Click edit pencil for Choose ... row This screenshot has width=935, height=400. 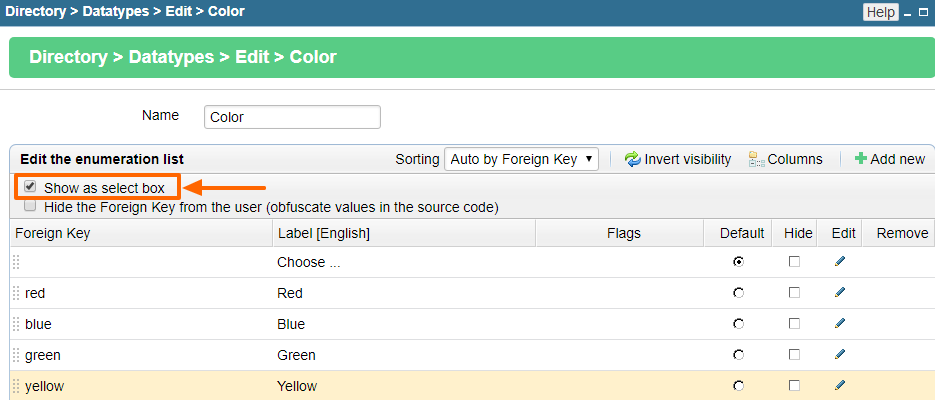click(x=840, y=262)
